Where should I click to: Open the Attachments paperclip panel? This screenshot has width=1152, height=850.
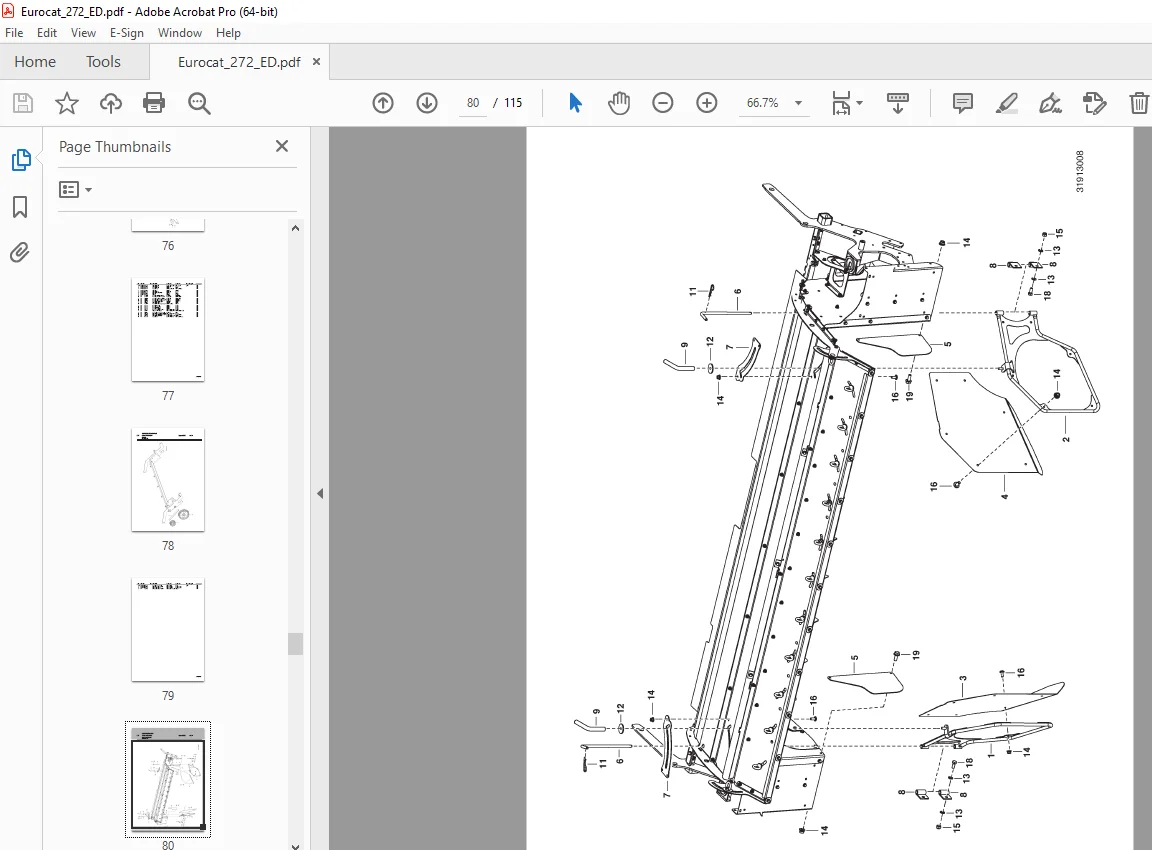coord(20,253)
